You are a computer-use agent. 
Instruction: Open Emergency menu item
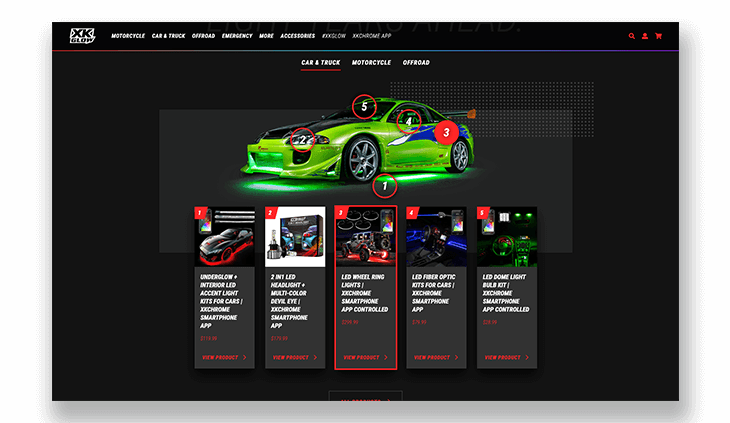point(237,36)
